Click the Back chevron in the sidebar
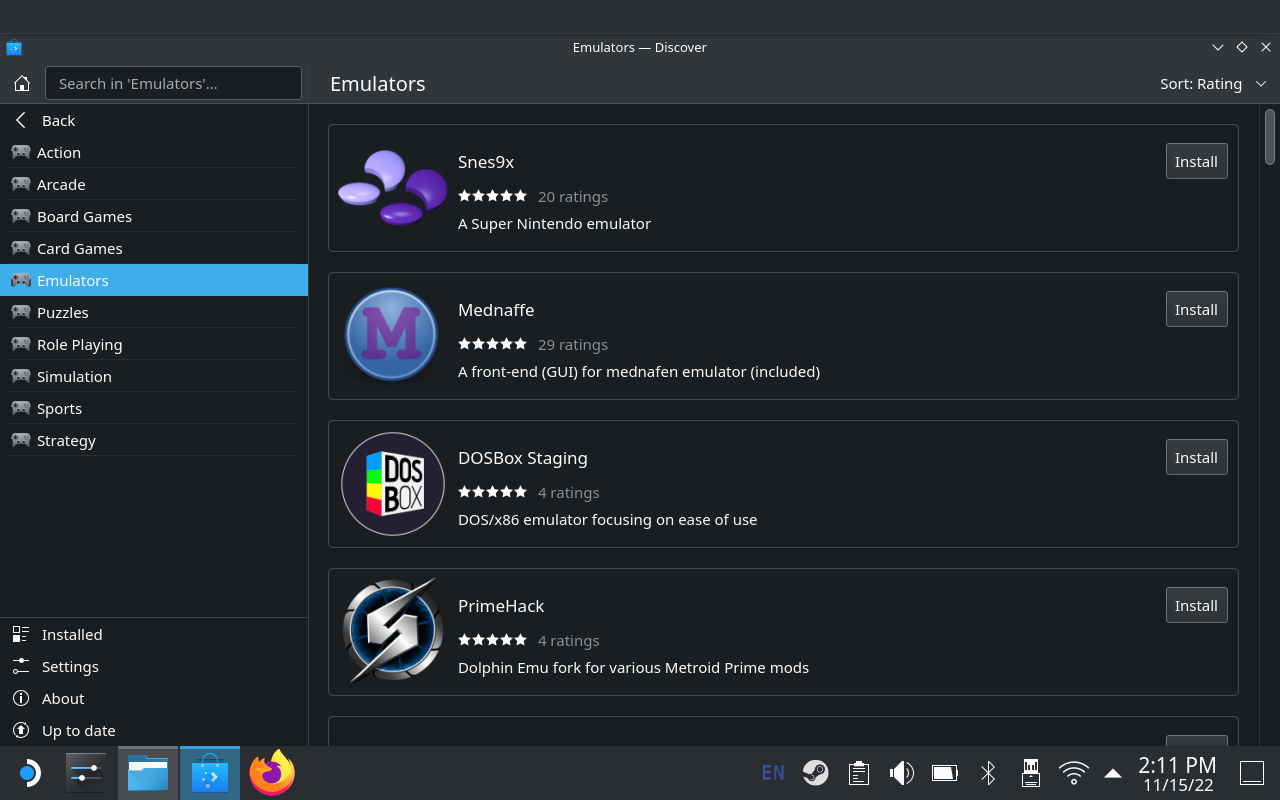Viewport: 1280px width, 800px height. (20, 120)
